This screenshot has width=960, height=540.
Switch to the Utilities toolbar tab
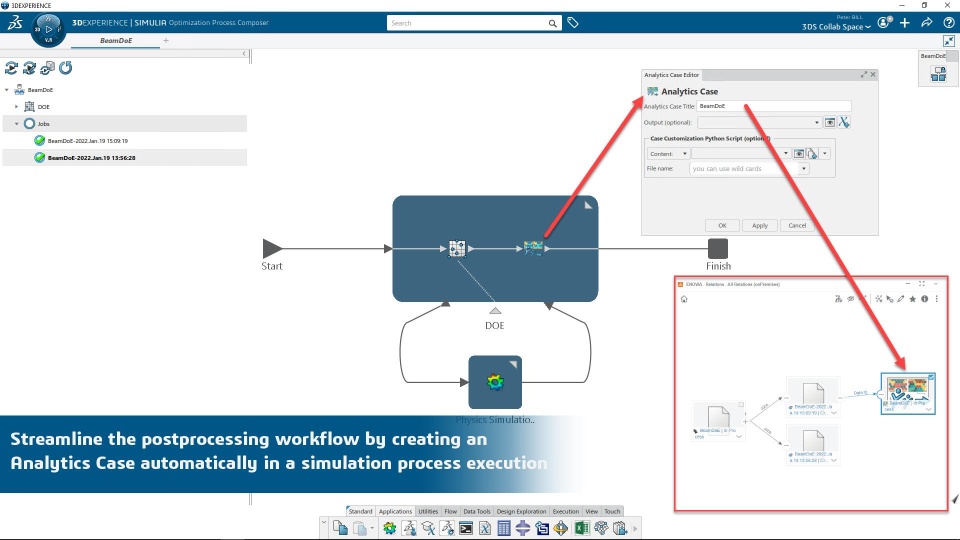pos(428,511)
